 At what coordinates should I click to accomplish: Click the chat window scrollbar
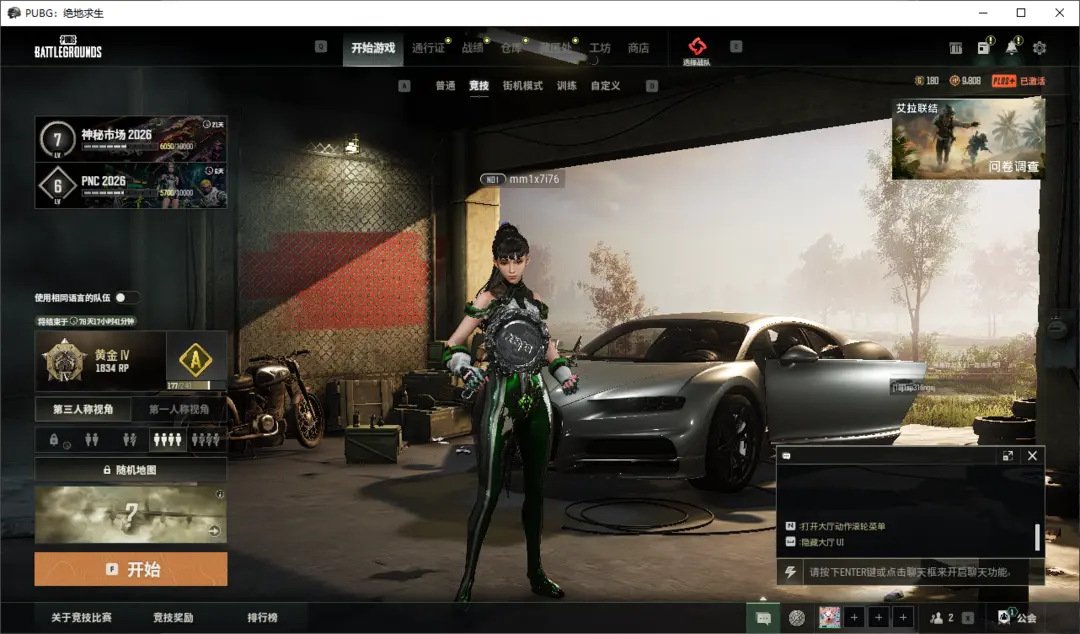(x=1037, y=538)
